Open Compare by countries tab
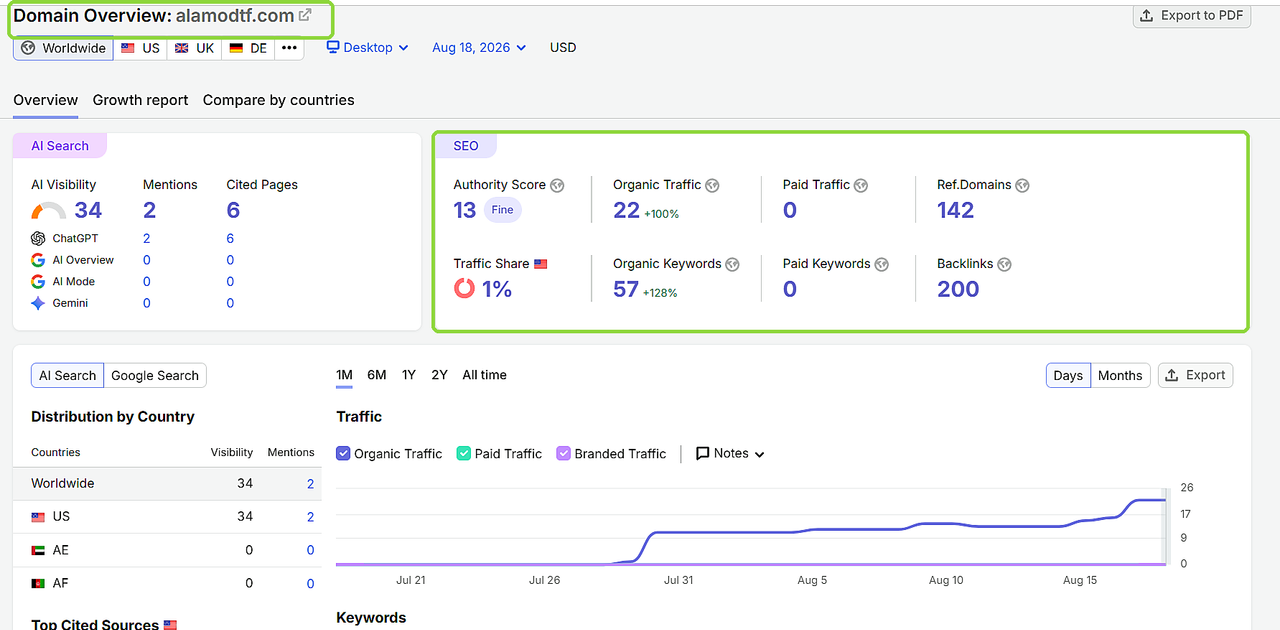 [279, 100]
